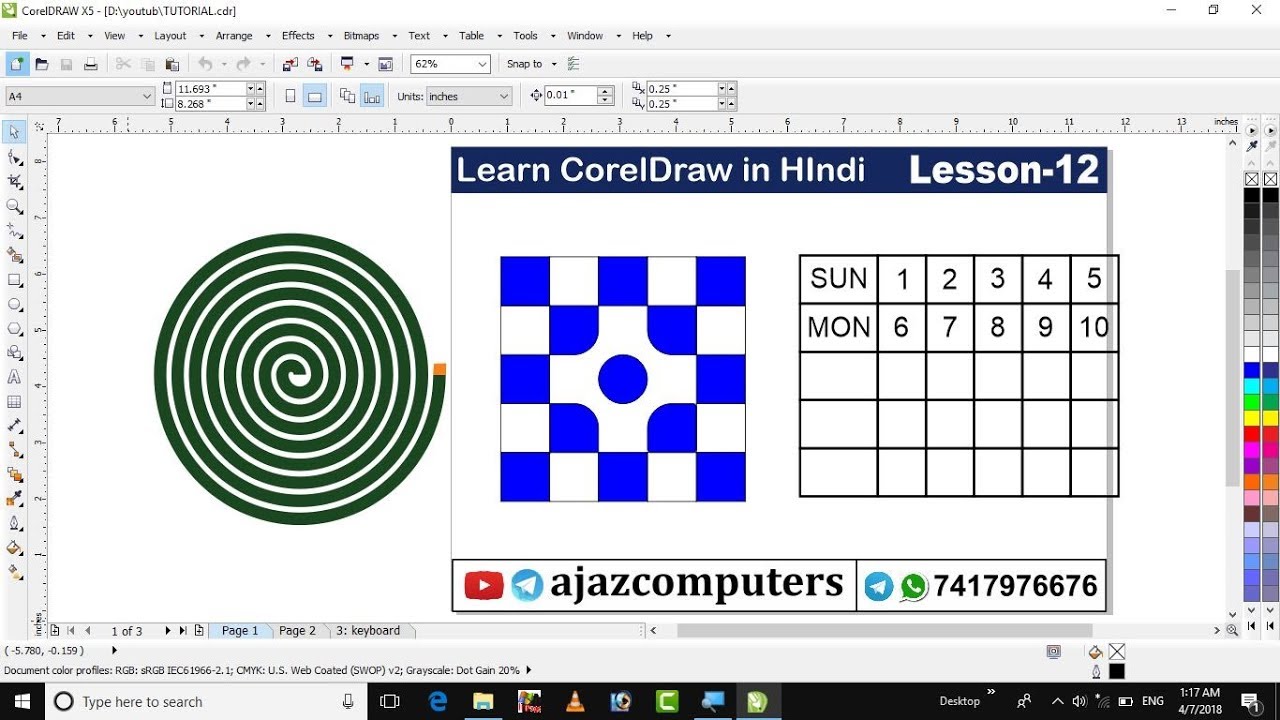Switch to the 3: keyboard page tab
This screenshot has height=720, width=1280.
coord(368,631)
